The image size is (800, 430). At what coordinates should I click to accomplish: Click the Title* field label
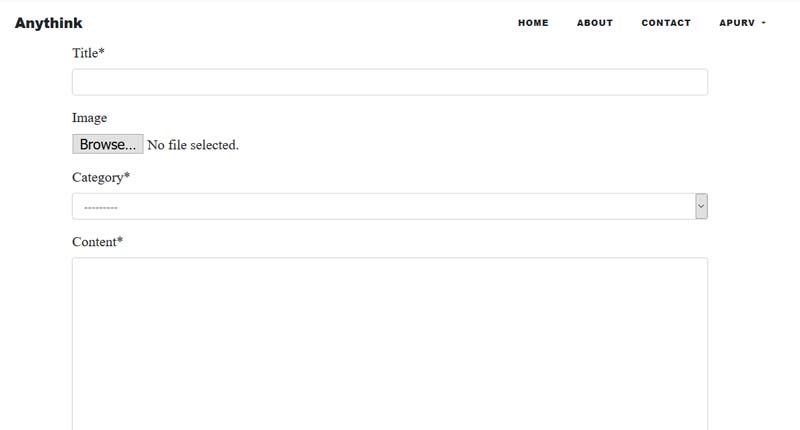[88, 53]
